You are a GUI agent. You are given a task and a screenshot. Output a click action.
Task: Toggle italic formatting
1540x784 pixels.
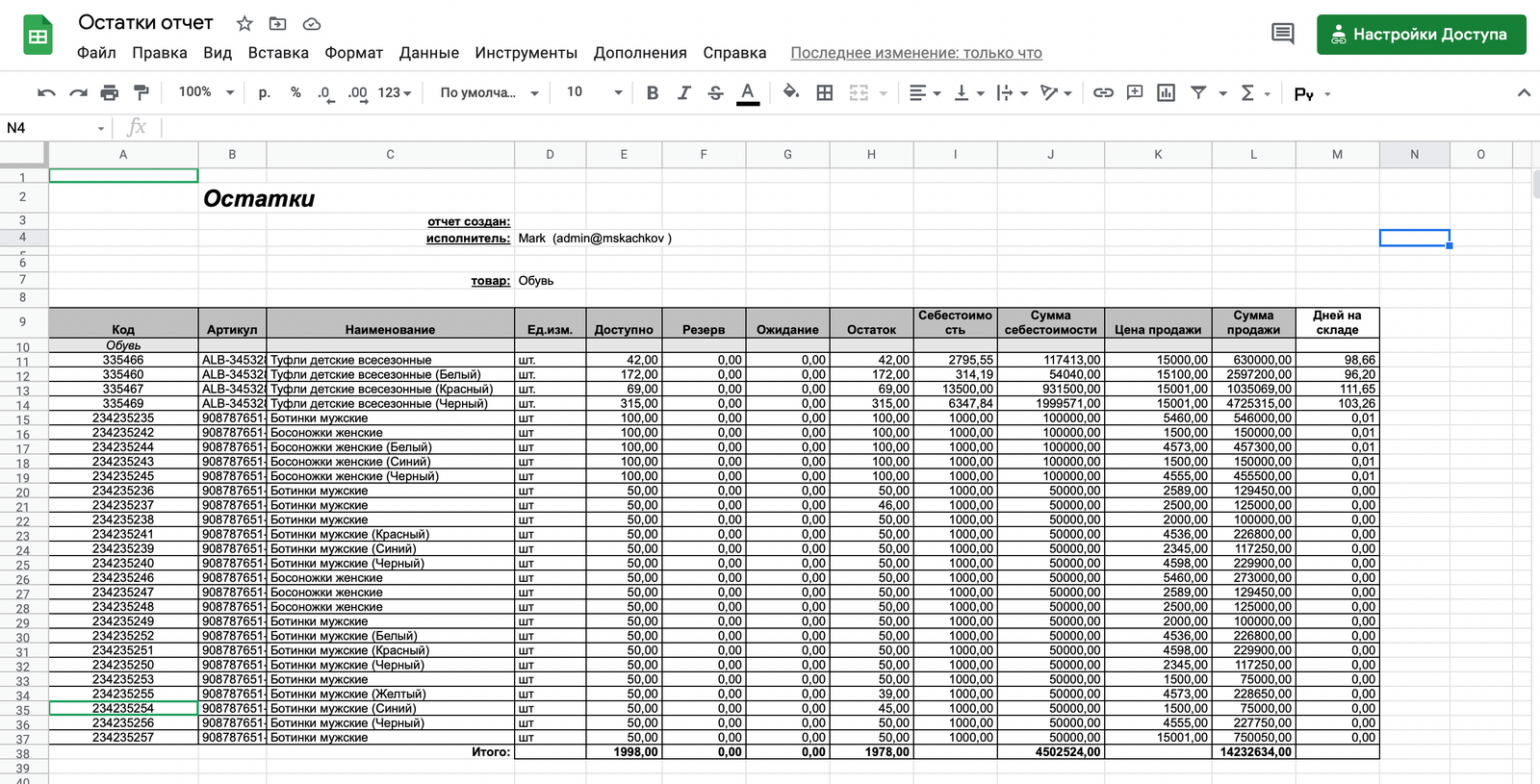(x=683, y=92)
